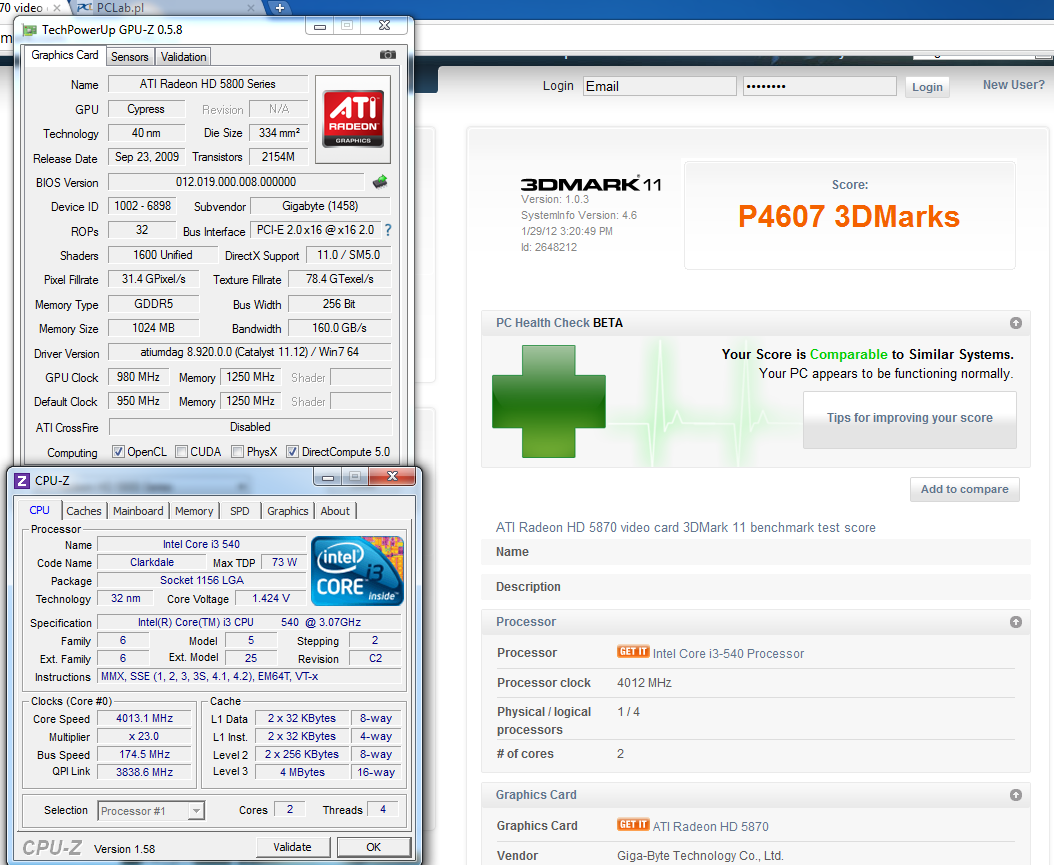Image resolution: width=1054 pixels, height=865 pixels.
Task: Select the Graphics Card tab in GPU-Z
Action: pyautogui.click(x=65, y=55)
